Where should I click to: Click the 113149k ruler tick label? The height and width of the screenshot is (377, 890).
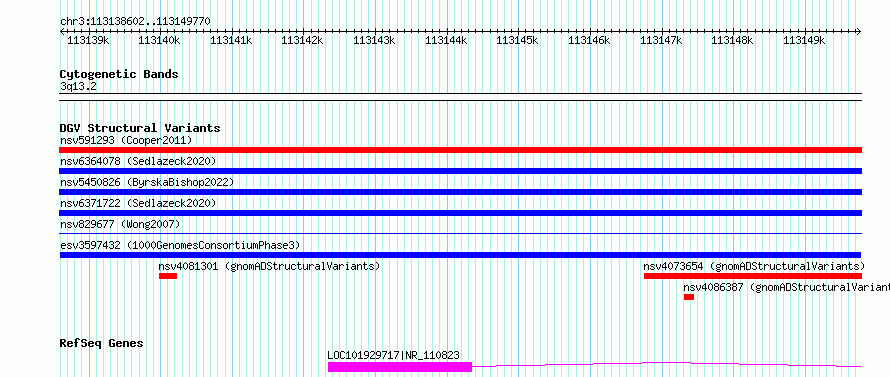point(804,40)
